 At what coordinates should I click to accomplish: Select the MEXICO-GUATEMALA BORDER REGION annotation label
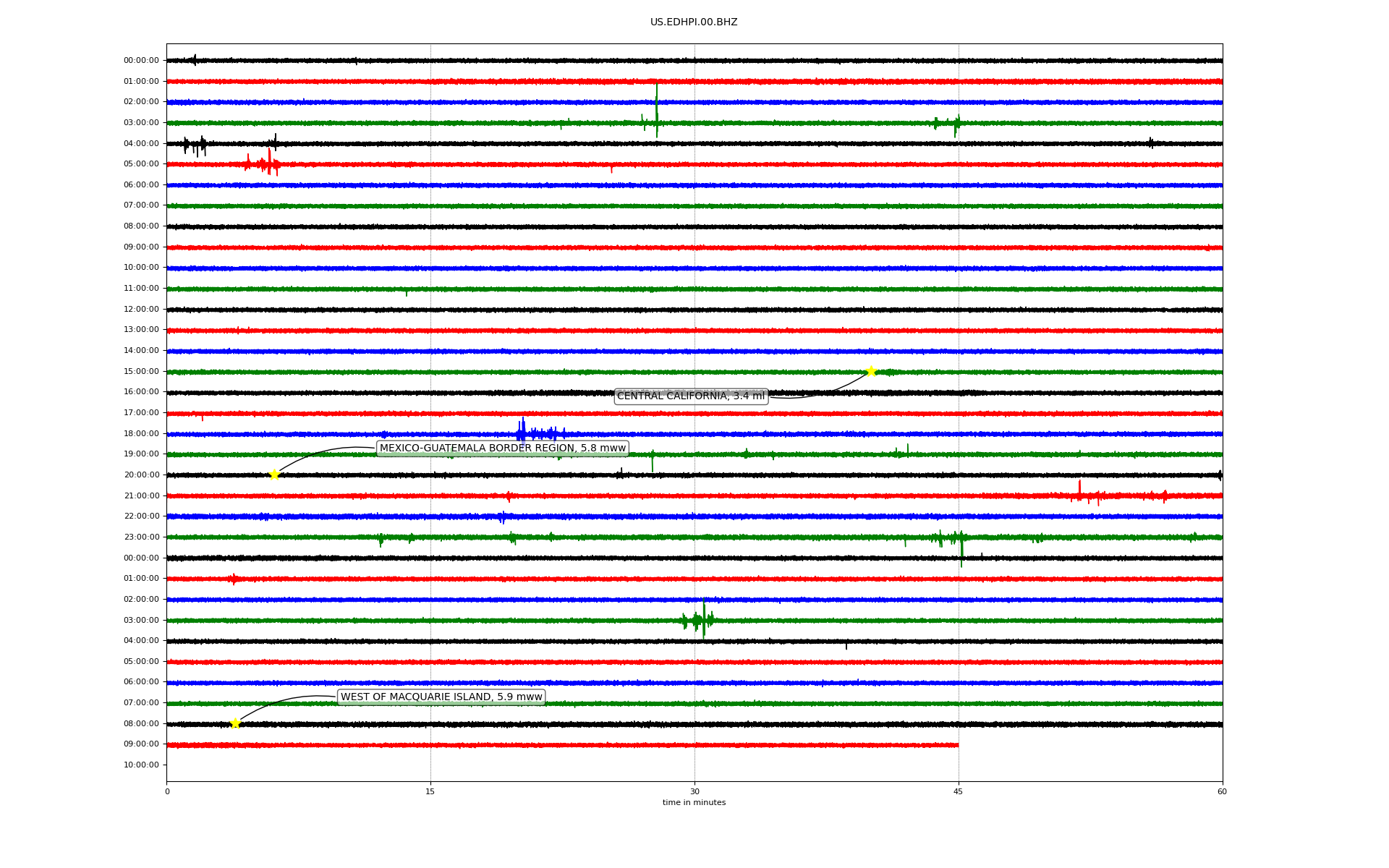pos(502,448)
